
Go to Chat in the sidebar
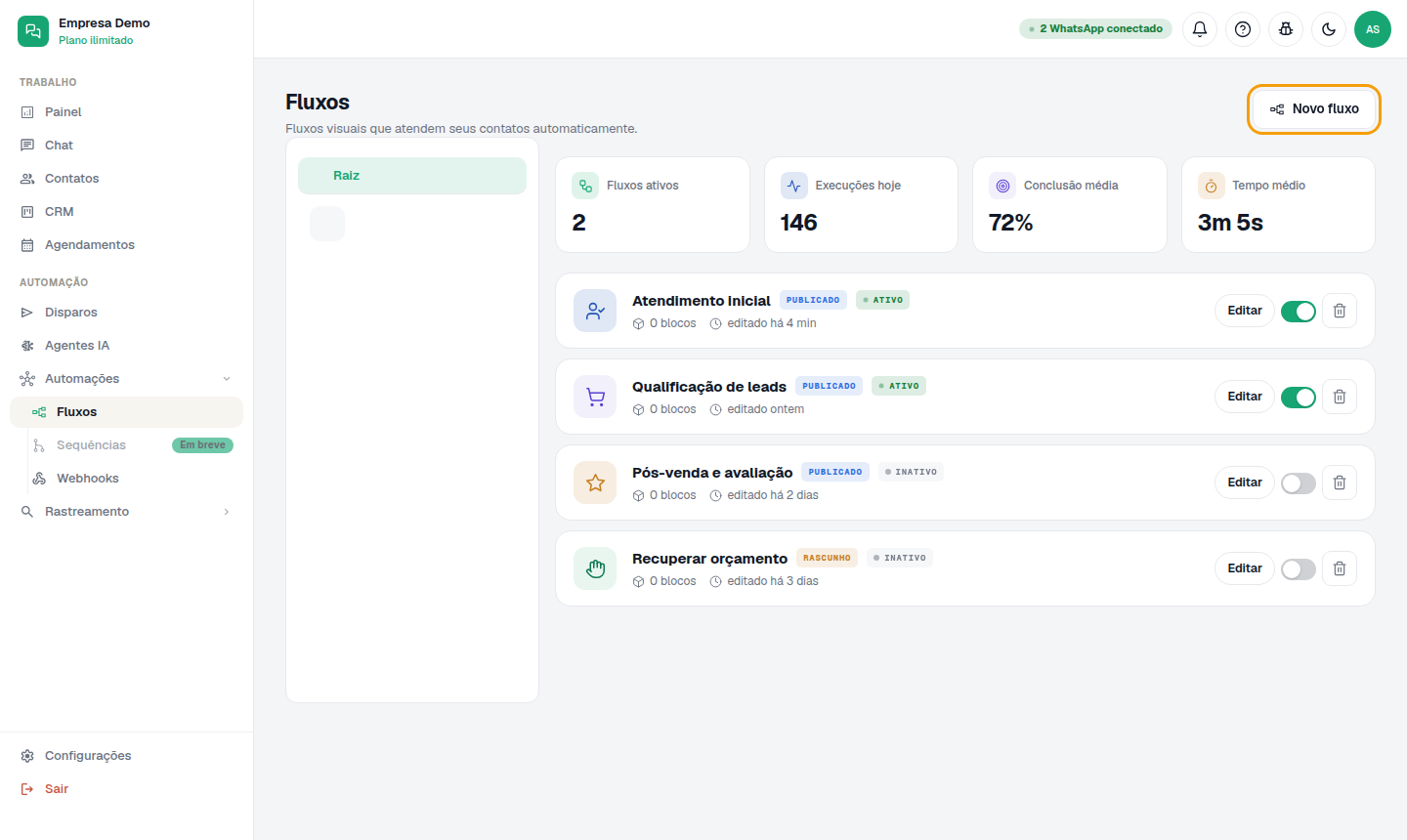pyautogui.click(x=127, y=146)
